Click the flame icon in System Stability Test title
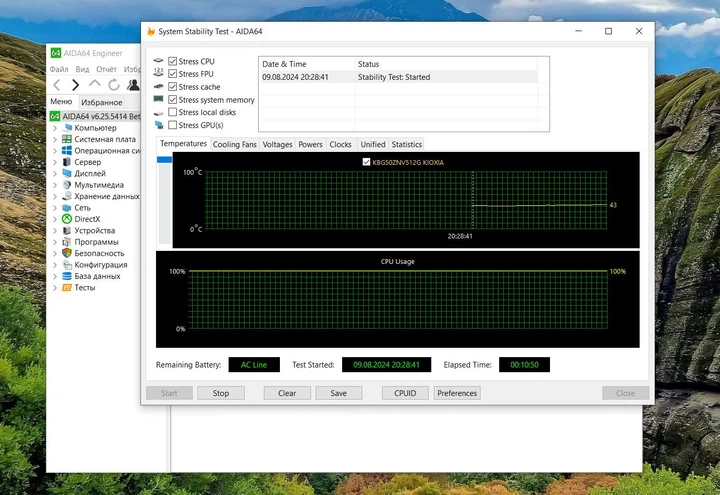720x495 pixels. (151, 31)
